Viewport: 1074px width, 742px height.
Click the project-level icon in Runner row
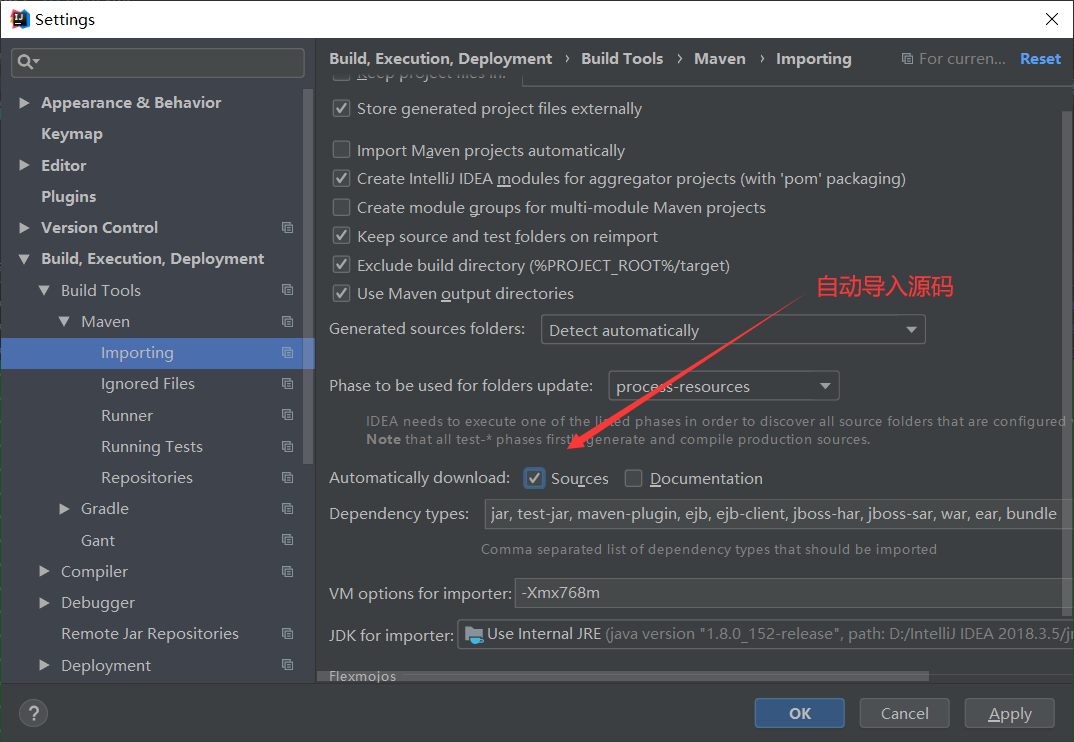(x=288, y=415)
